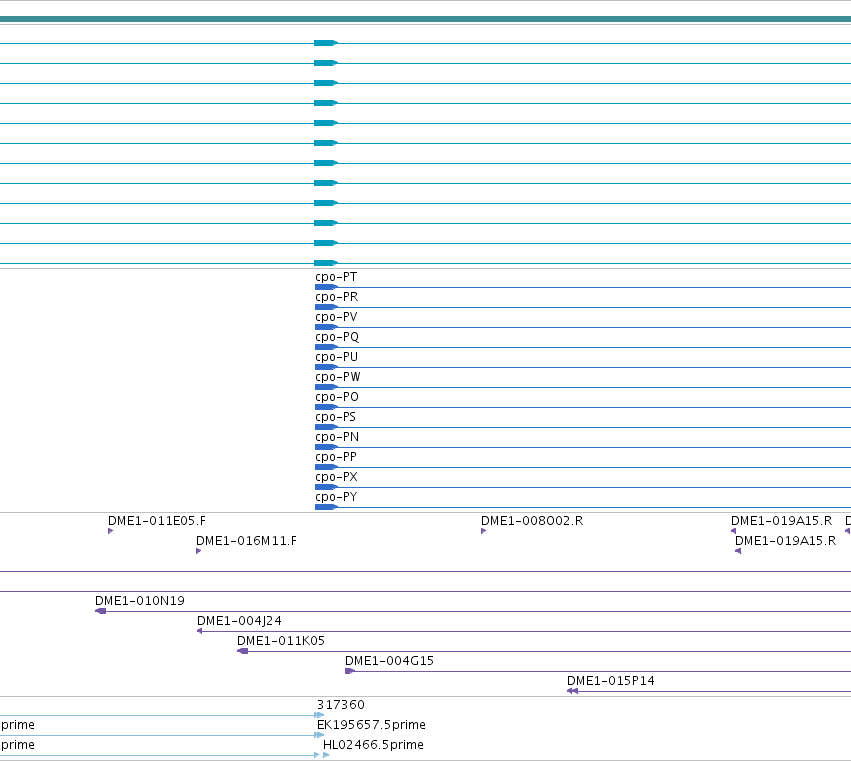Select the cpo-PO transcript label
Screen dimensions: 851x761
coord(337,397)
